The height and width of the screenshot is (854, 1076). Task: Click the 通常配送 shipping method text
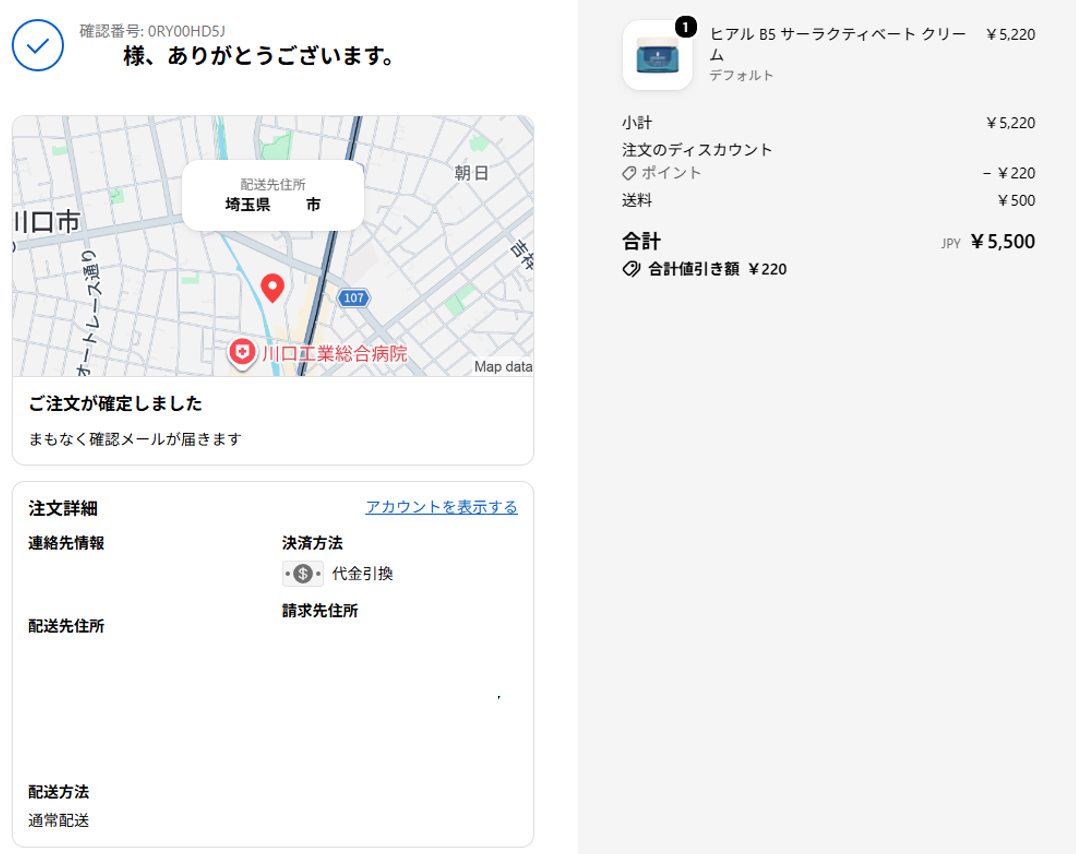[x=59, y=820]
